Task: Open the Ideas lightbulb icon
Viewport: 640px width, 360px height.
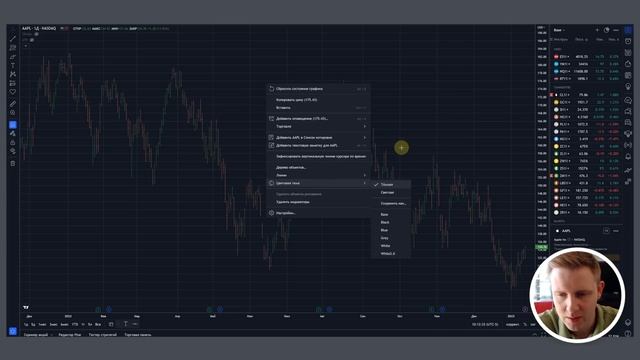Action: click(628, 87)
